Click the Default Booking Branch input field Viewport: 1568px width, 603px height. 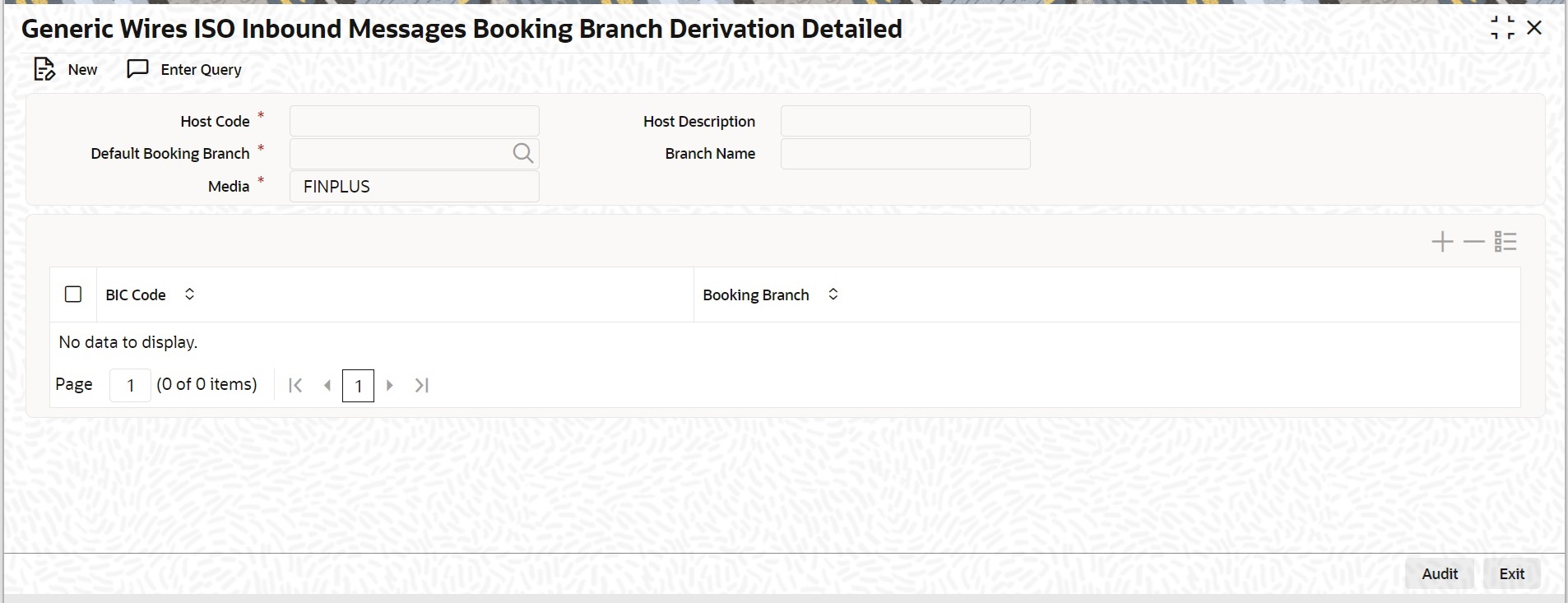point(415,154)
